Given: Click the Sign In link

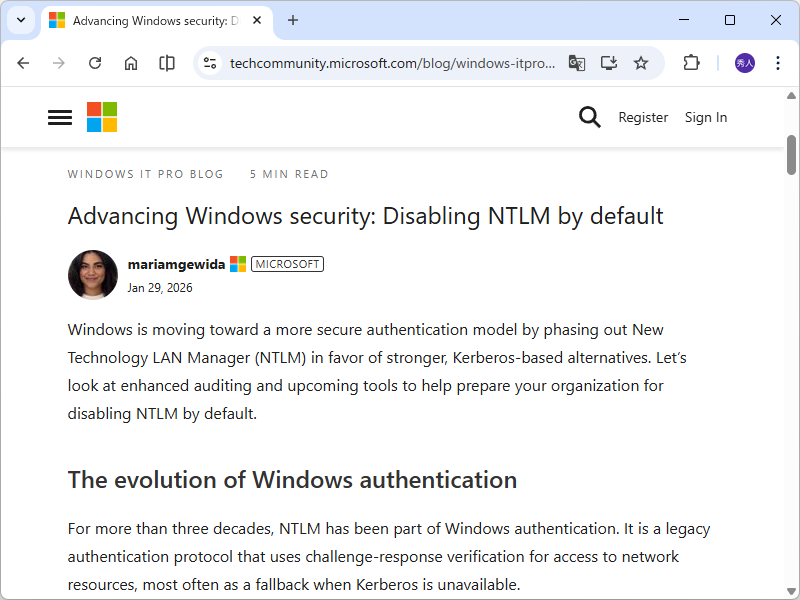Looking at the screenshot, I should coord(706,117).
